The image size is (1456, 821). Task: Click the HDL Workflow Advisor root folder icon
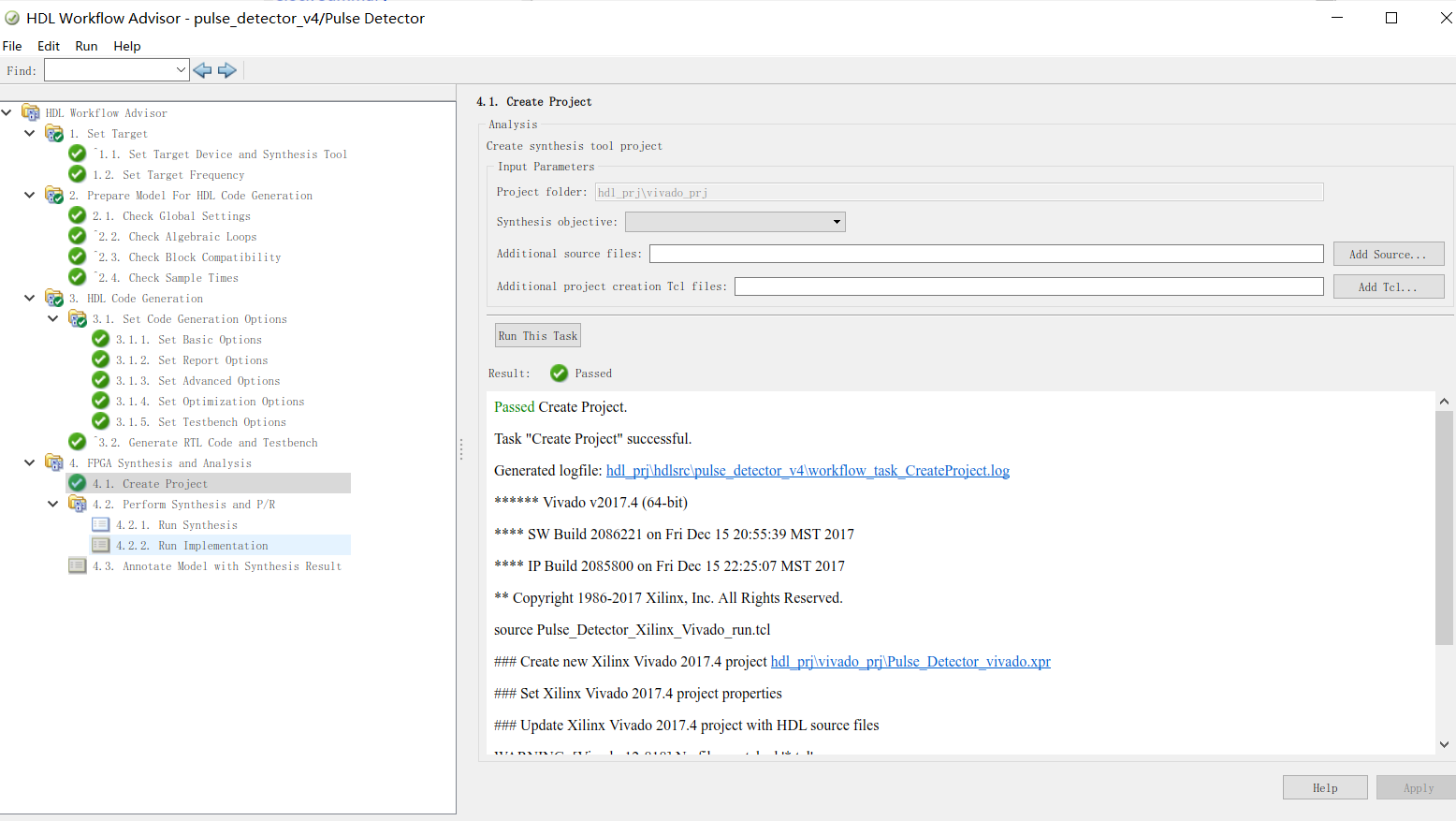coord(31,112)
